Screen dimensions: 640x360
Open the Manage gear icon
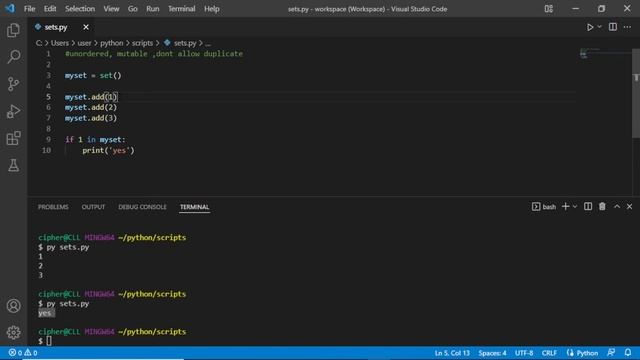13,332
